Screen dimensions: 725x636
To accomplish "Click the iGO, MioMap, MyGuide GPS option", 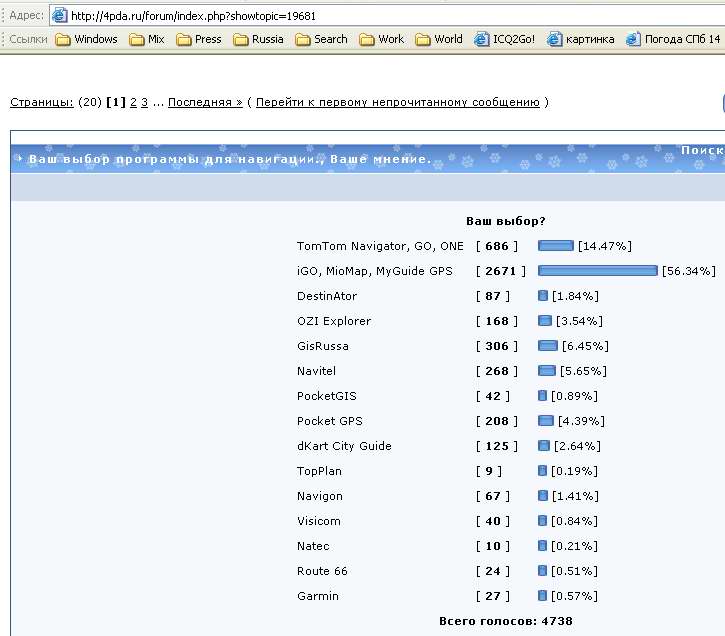I will click(375, 271).
